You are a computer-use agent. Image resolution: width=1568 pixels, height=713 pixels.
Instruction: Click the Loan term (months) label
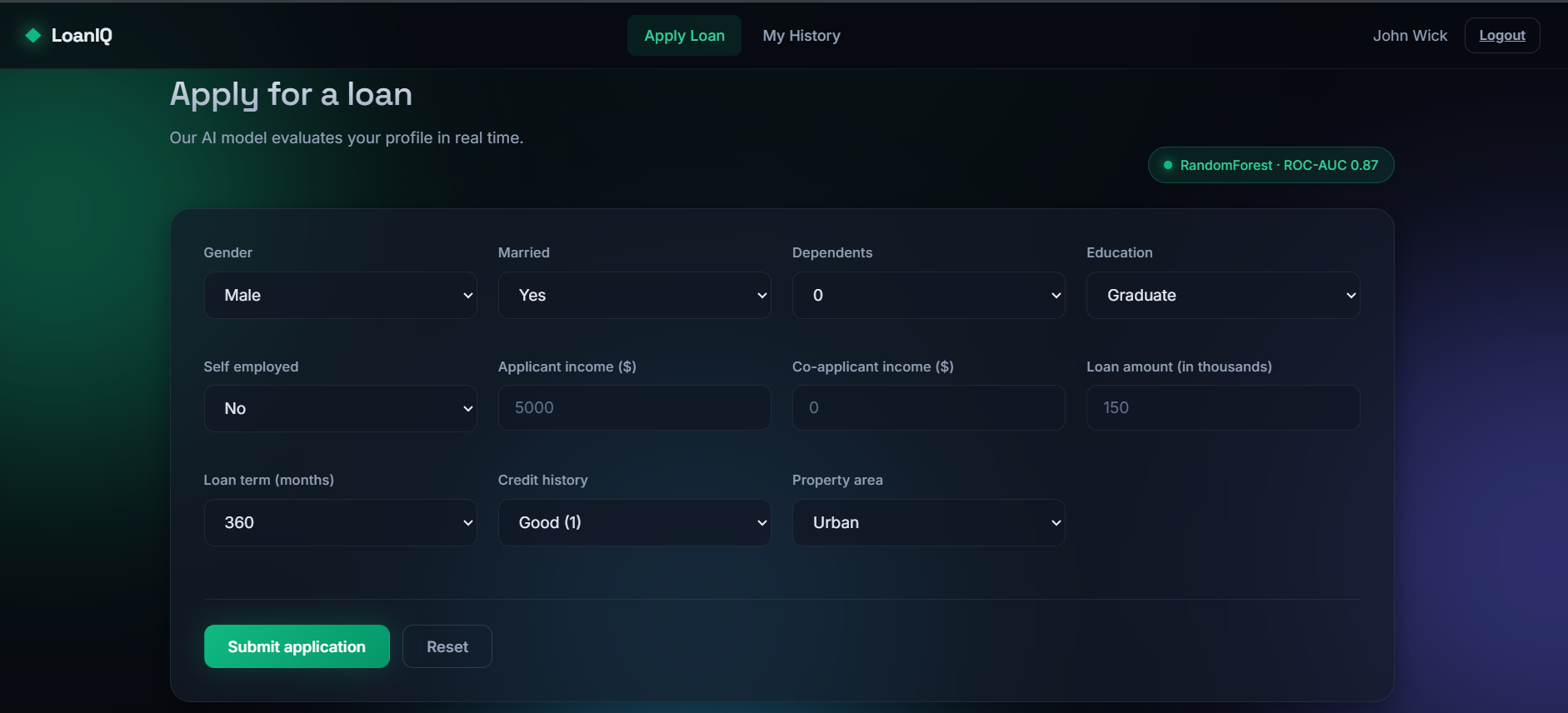point(269,480)
